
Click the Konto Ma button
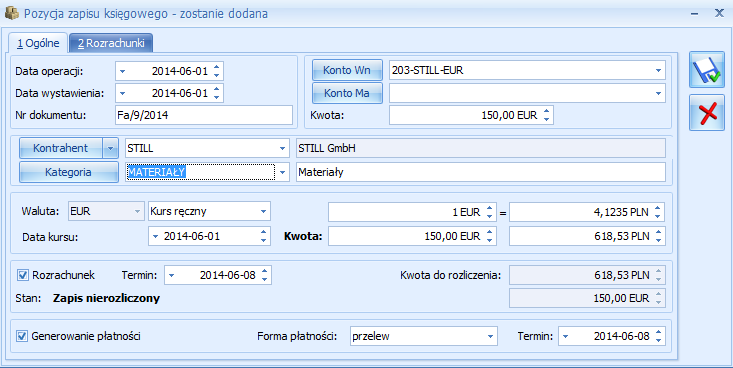(x=347, y=93)
